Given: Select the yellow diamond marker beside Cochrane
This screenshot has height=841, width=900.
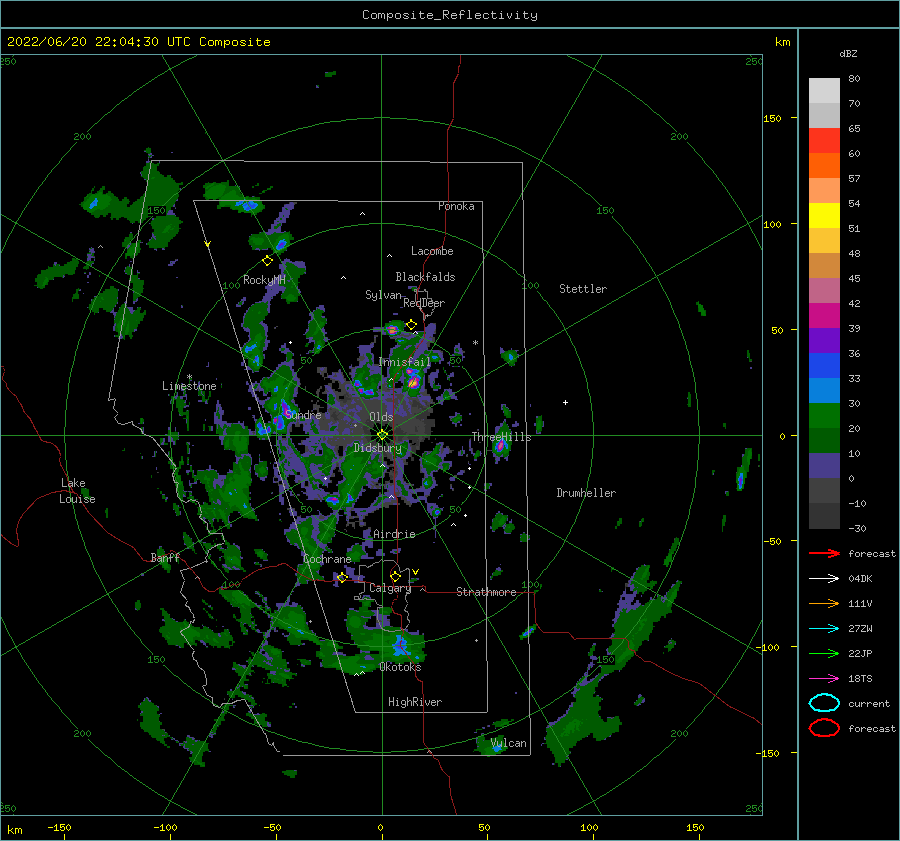Looking at the screenshot, I should [343, 578].
